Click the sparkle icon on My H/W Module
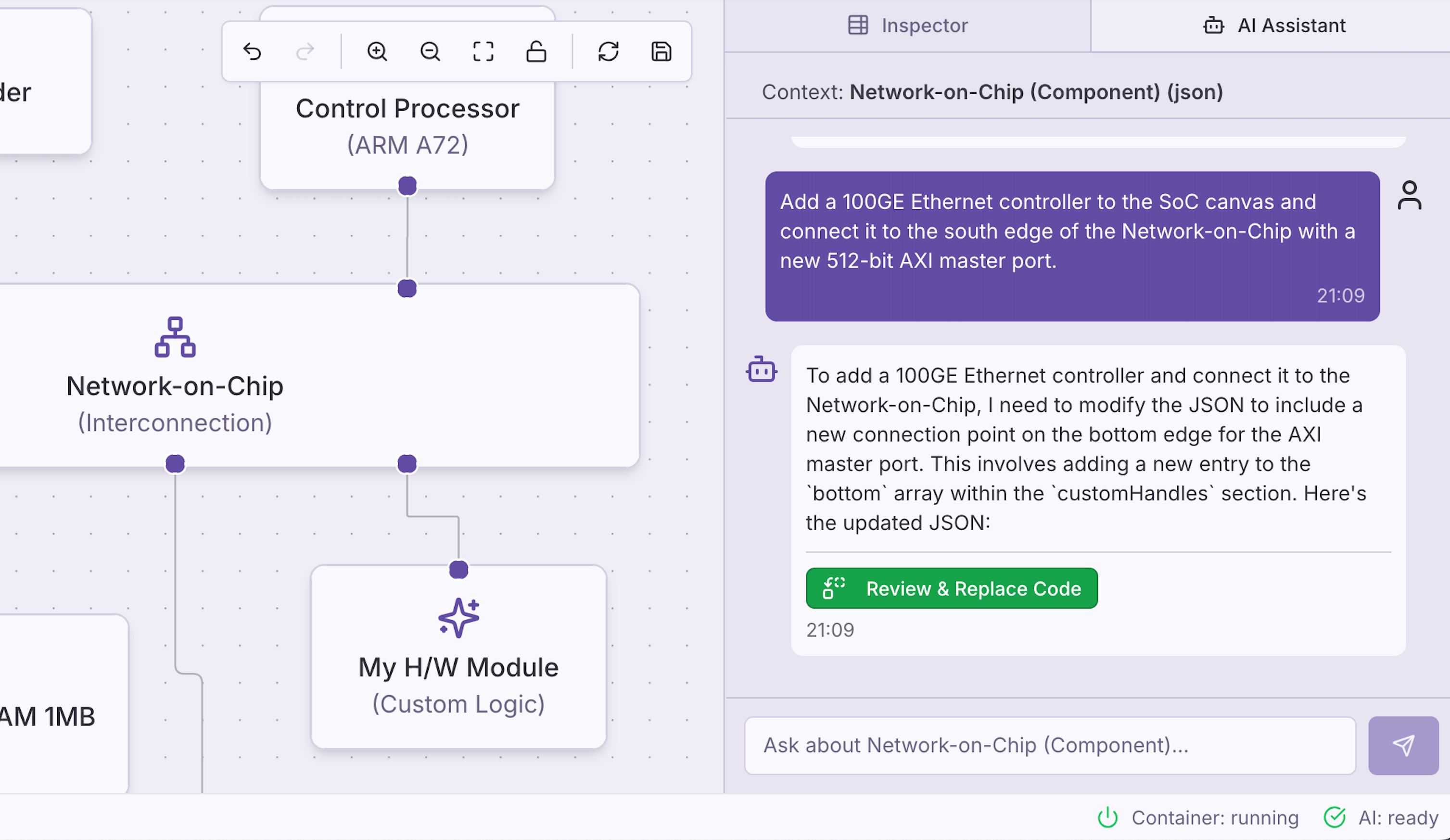The image size is (1450, 840). 458,617
